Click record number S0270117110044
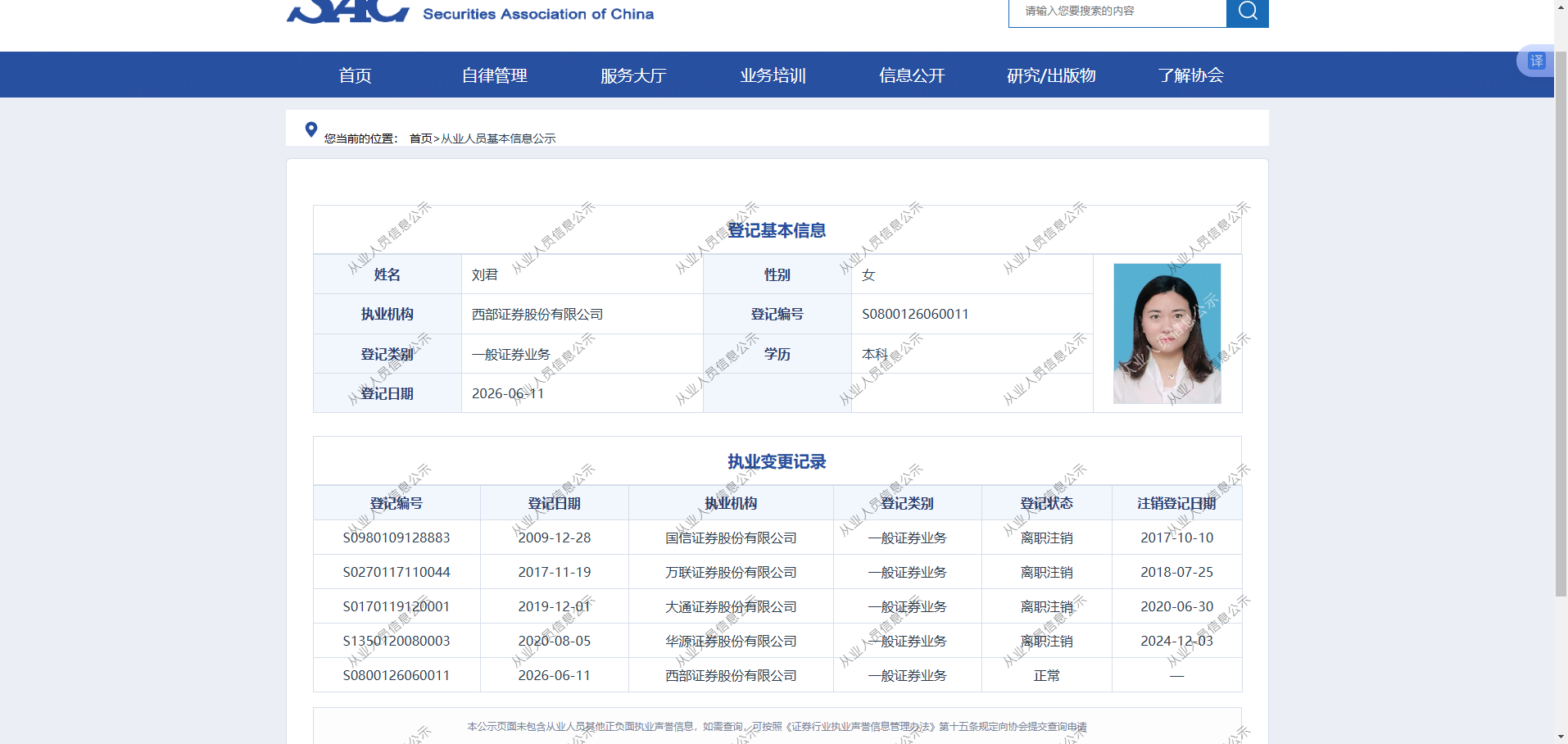The height and width of the screenshot is (744, 1568). pyautogui.click(x=397, y=572)
